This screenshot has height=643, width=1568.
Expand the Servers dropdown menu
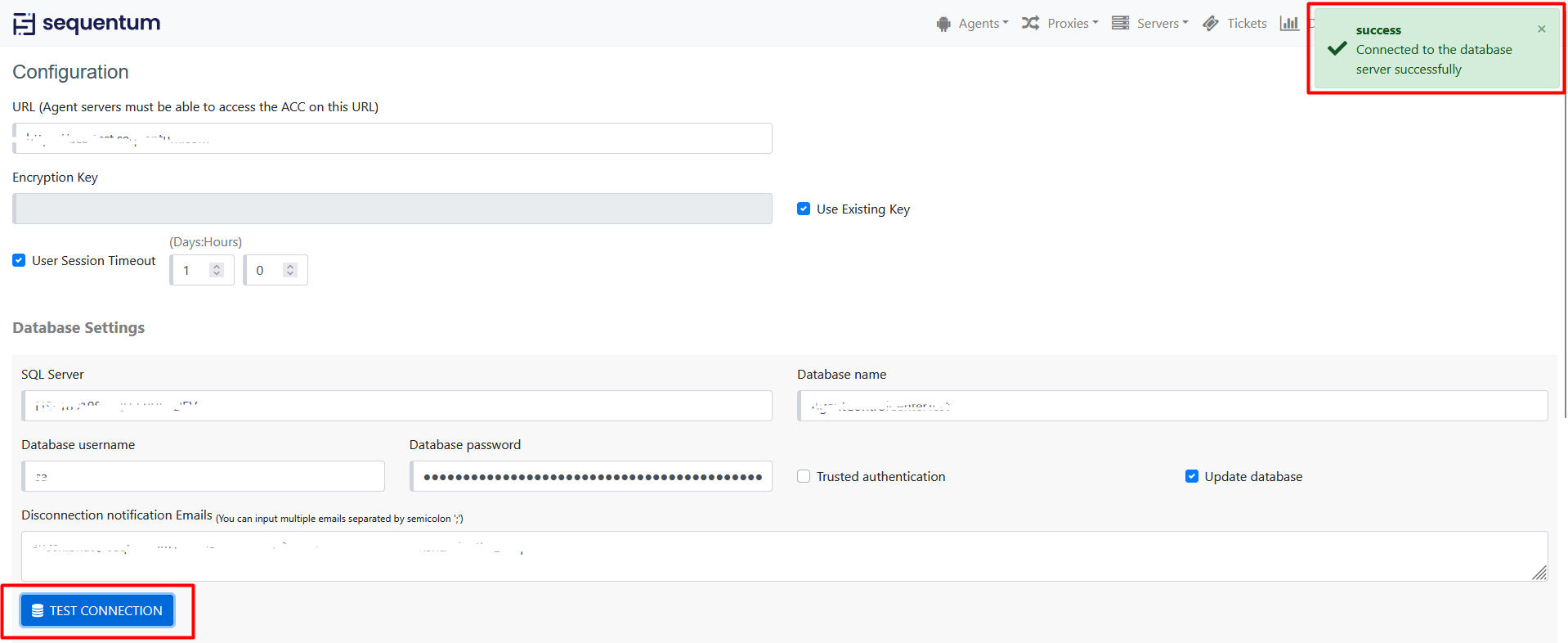[1162, 24]
